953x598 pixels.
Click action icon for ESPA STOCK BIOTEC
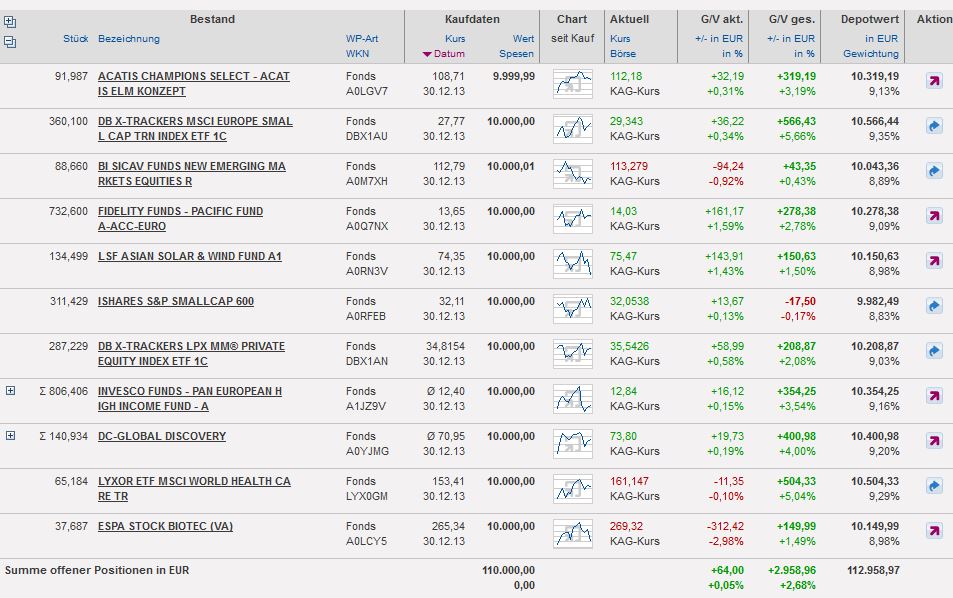click(x=934, y=531)
